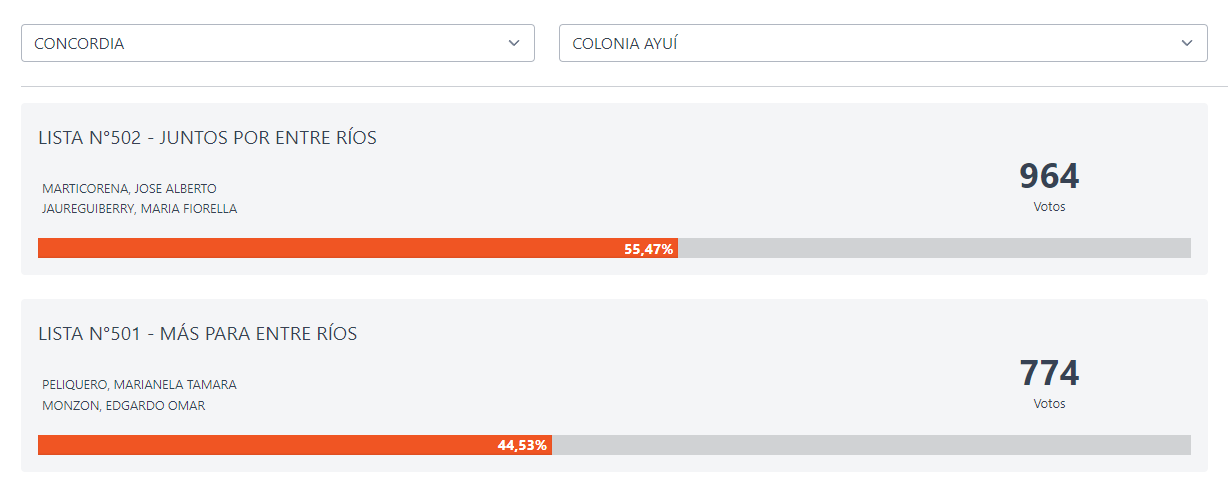Click the chevron arrow in the CONCORDIA selector
1228x480 pixels.
tap(514, 43)
